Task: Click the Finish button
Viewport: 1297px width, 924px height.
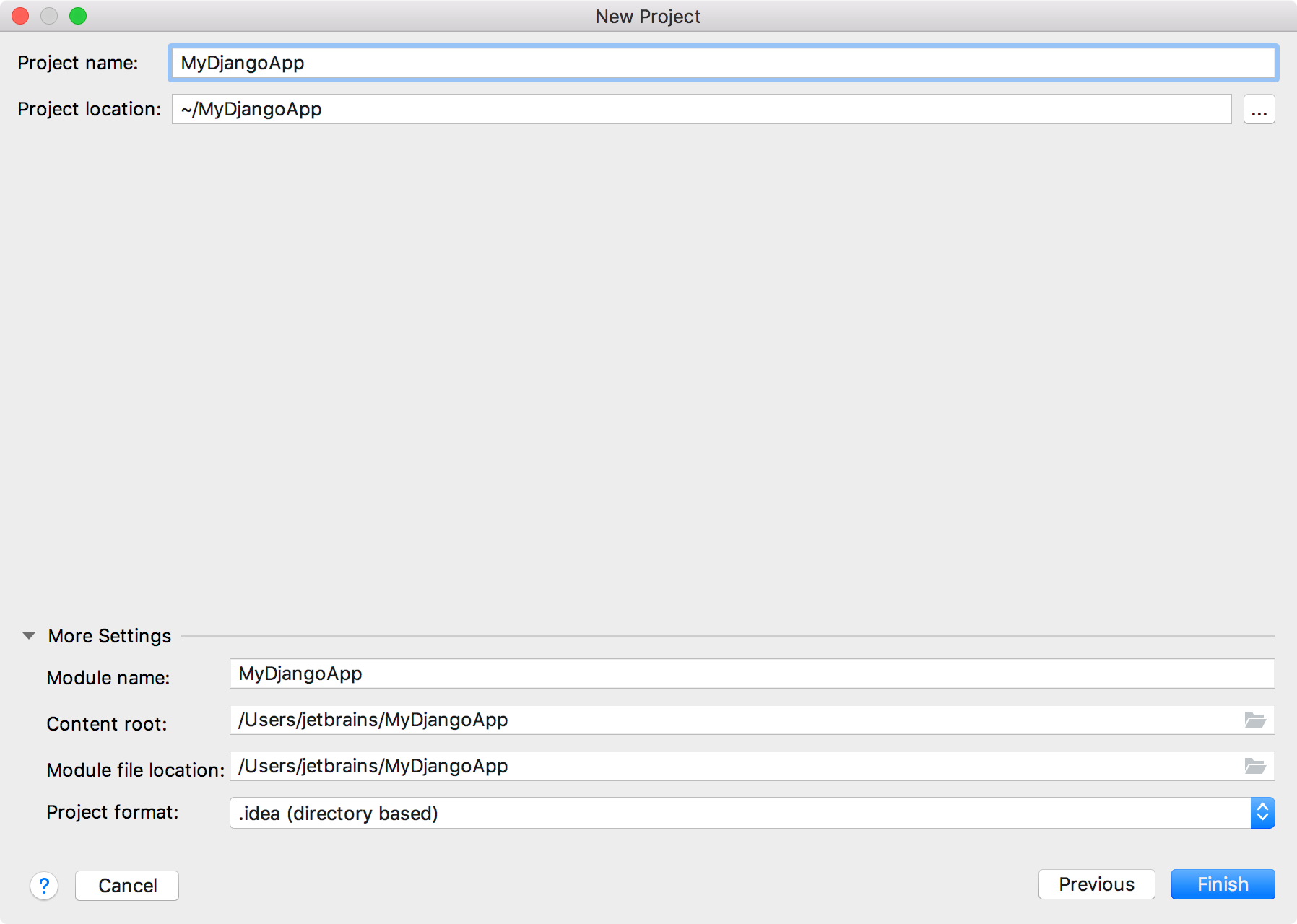Action: 1223,884
